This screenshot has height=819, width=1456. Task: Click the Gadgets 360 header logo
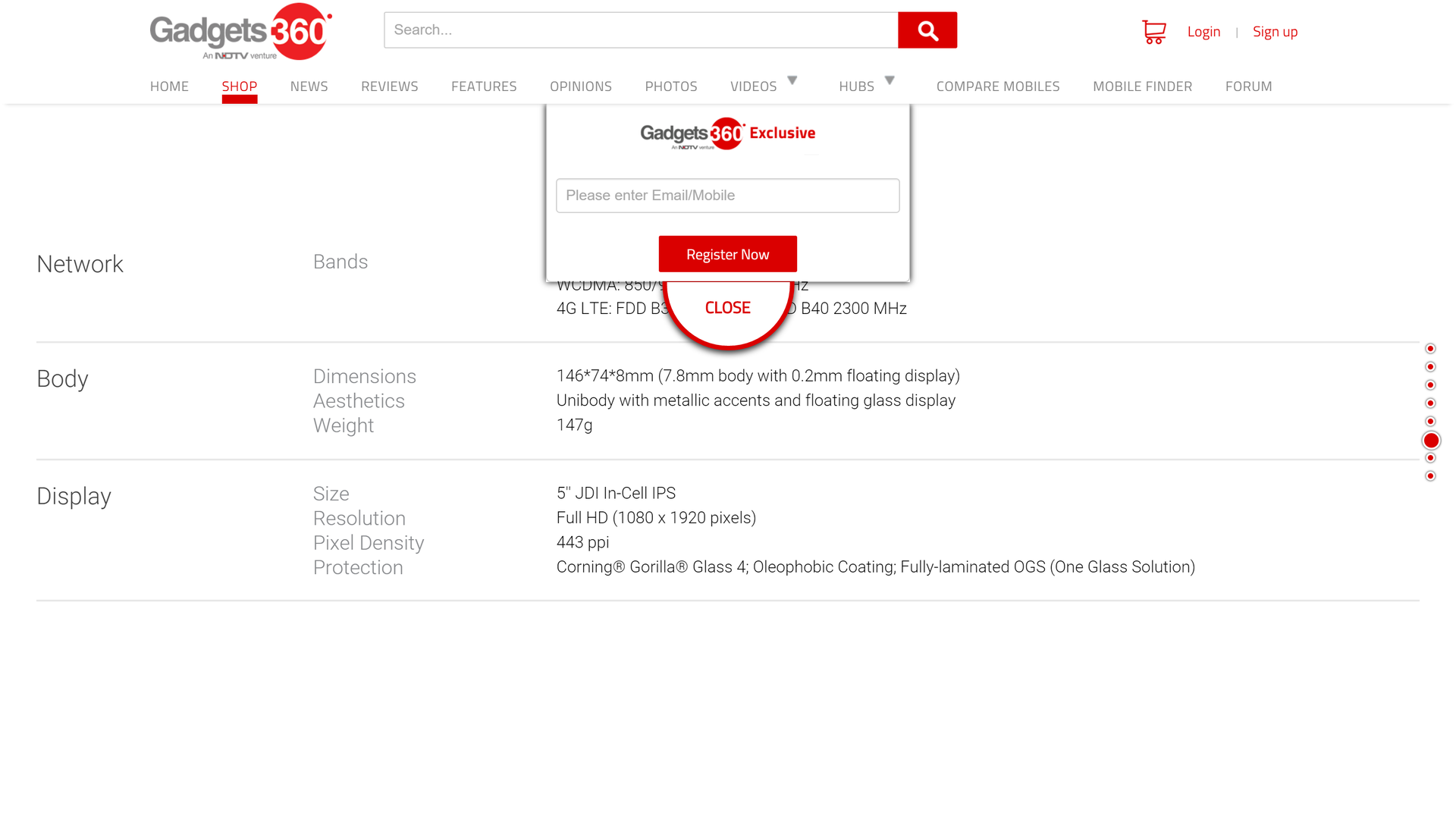[240, 32]
